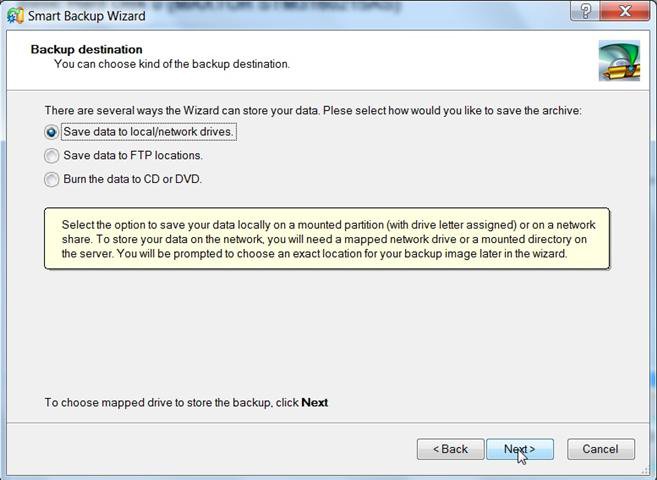Click the "There are several ways" instruction line

pyautogui.click(x=313, y=111)
